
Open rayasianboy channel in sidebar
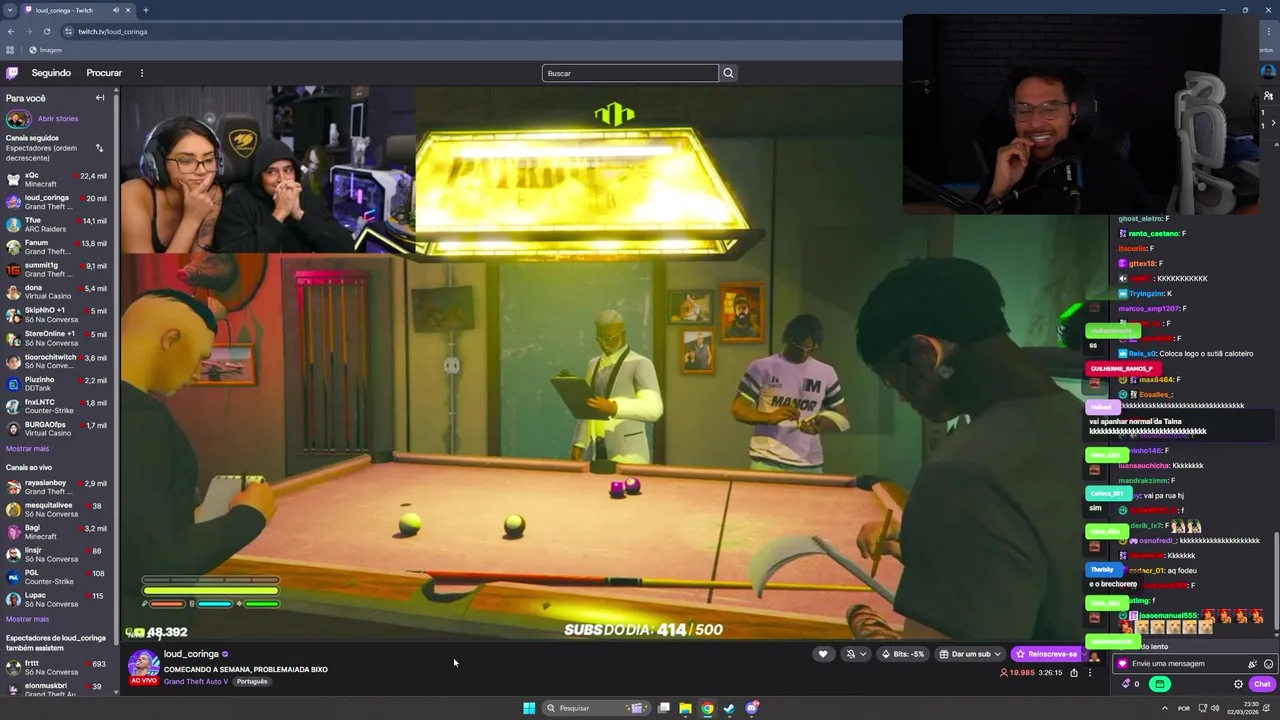[x=57, y=487]
